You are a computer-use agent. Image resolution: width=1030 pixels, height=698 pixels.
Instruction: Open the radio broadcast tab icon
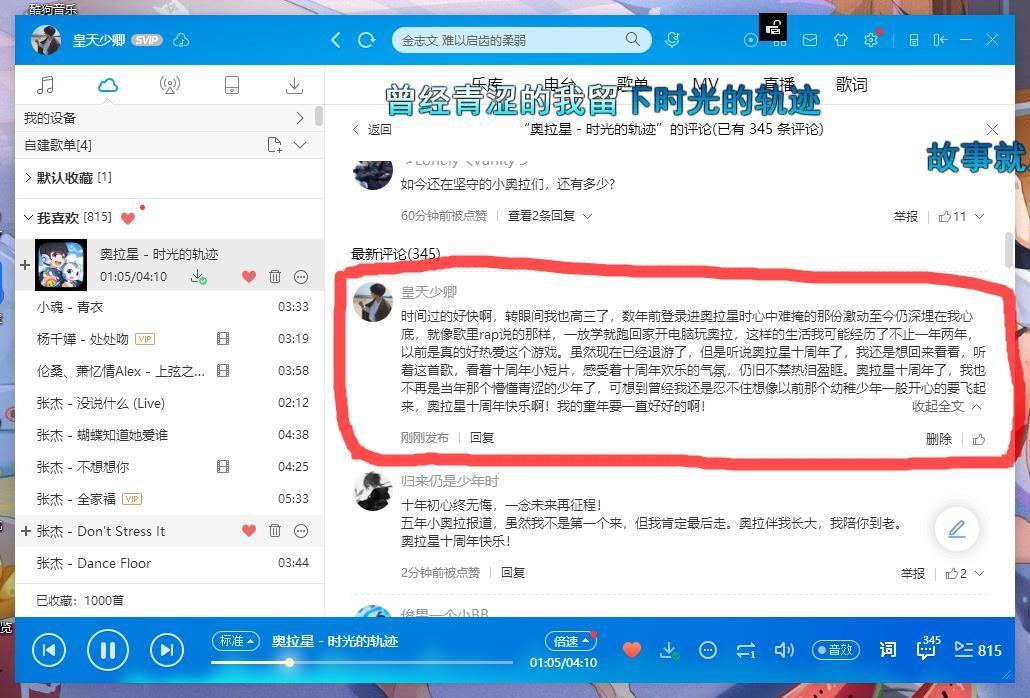click(x=169, y=85)
